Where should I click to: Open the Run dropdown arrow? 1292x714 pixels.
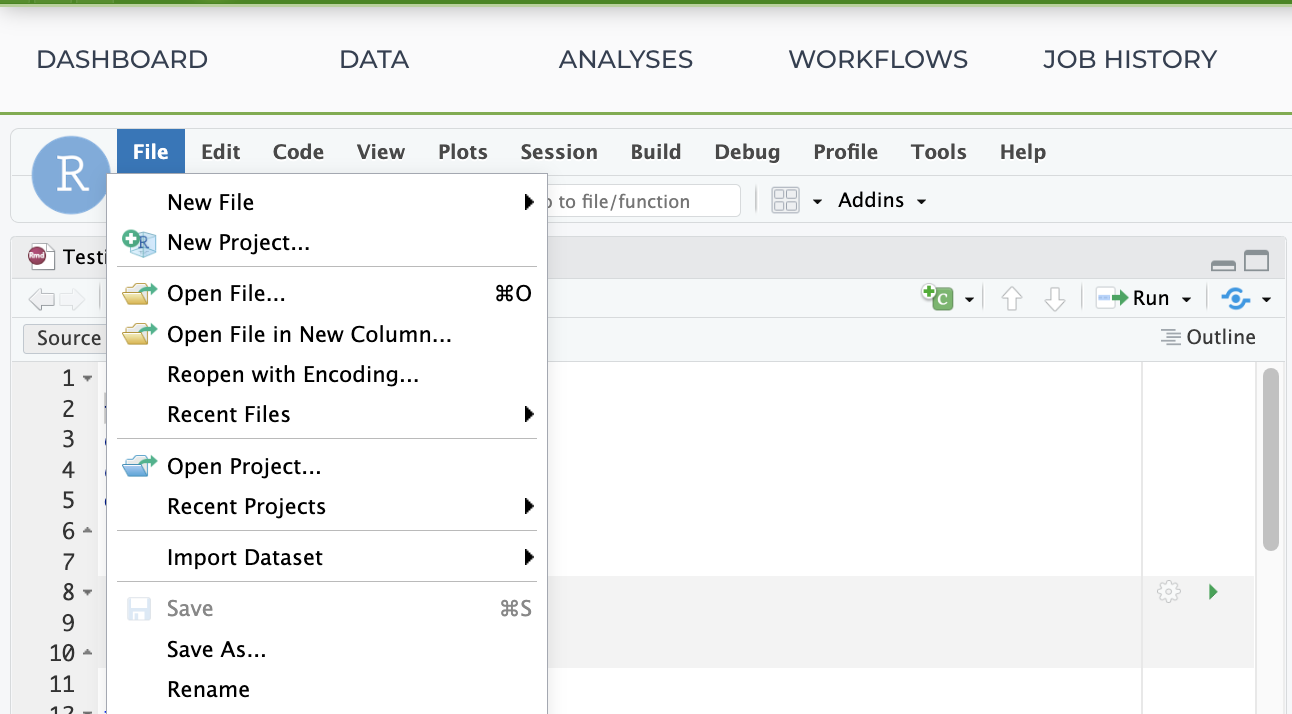tap(1186, 299)
